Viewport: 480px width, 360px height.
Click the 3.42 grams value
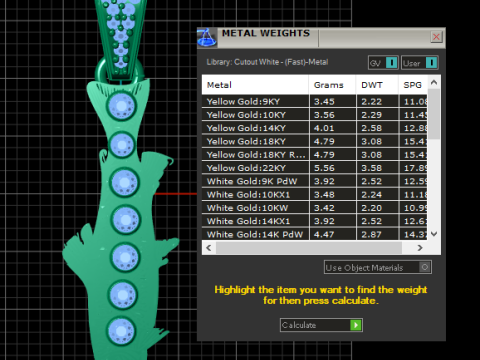[324, 208]
